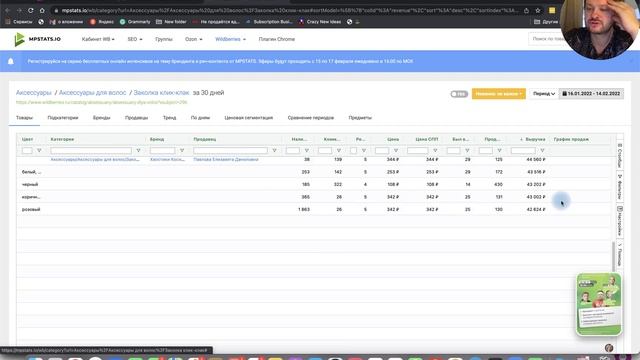The width and height of the screenshot is (640, 360).
Task: Open filter icon for Бренд column
Action: click(182, 151)
